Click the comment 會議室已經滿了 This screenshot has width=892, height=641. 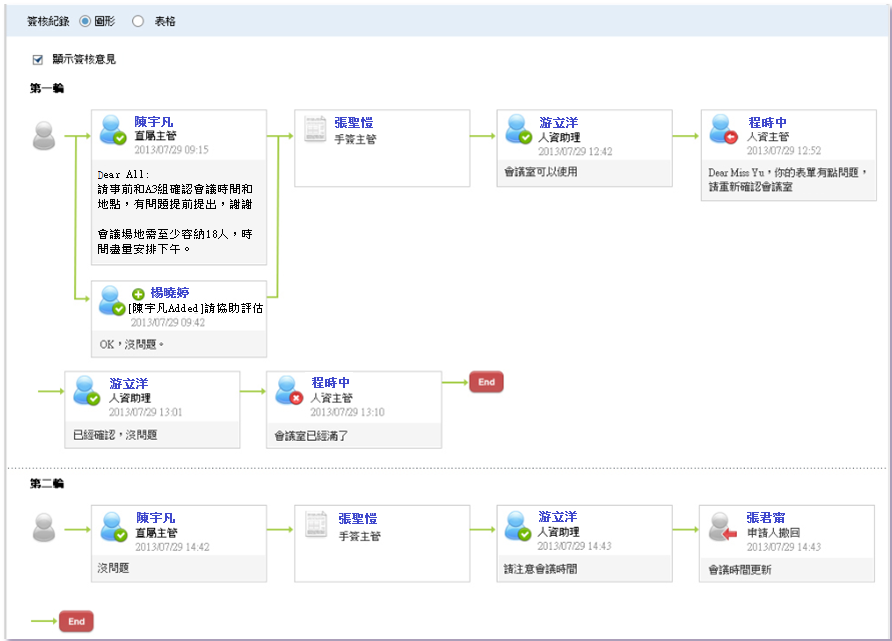tap(311, 436)
